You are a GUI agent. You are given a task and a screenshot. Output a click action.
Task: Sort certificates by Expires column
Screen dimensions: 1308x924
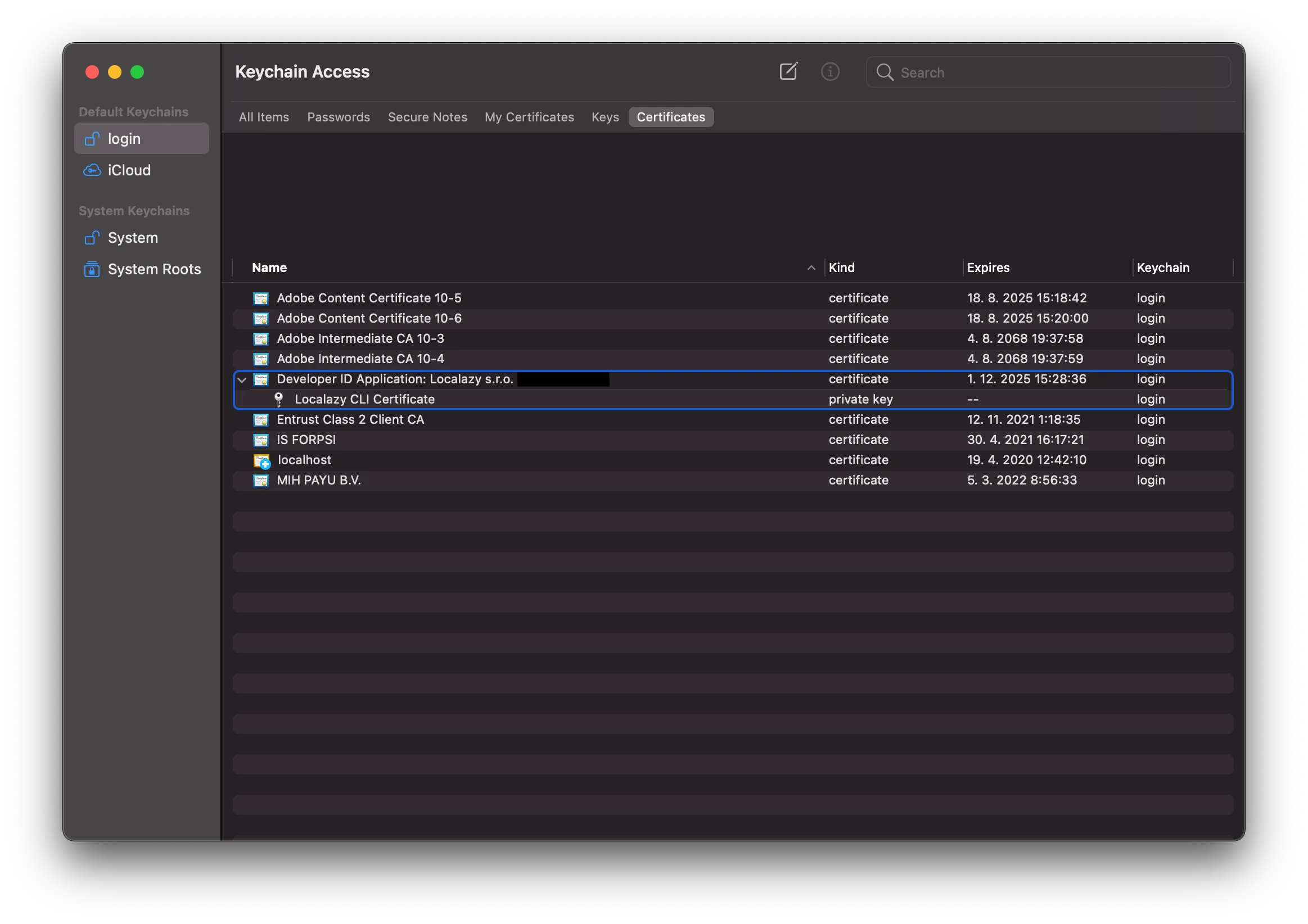click(988, 268)
